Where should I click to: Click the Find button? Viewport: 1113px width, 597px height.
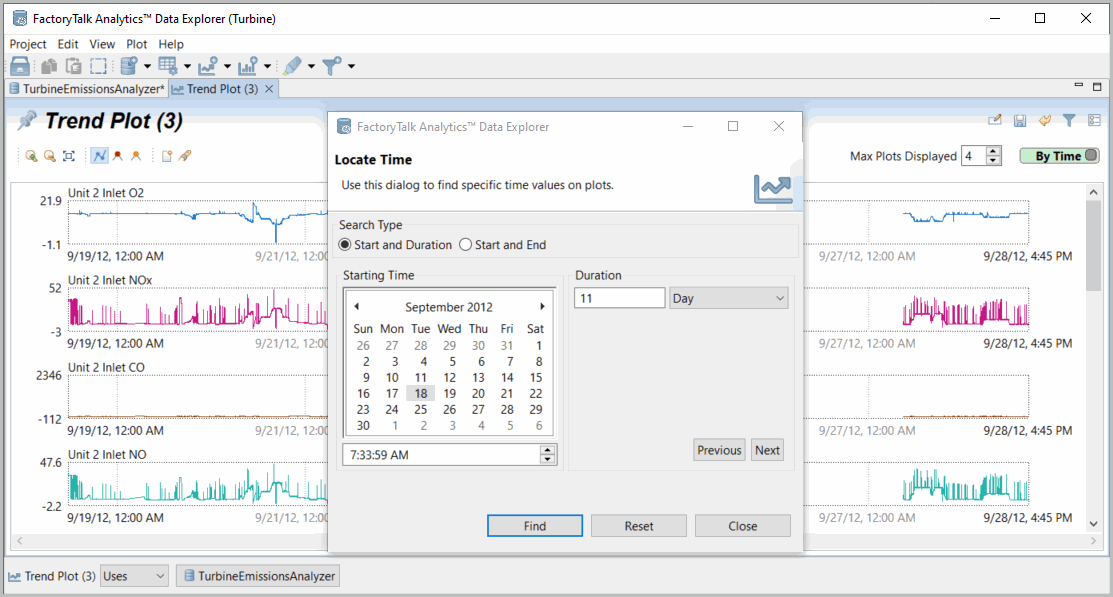point(535,526)
